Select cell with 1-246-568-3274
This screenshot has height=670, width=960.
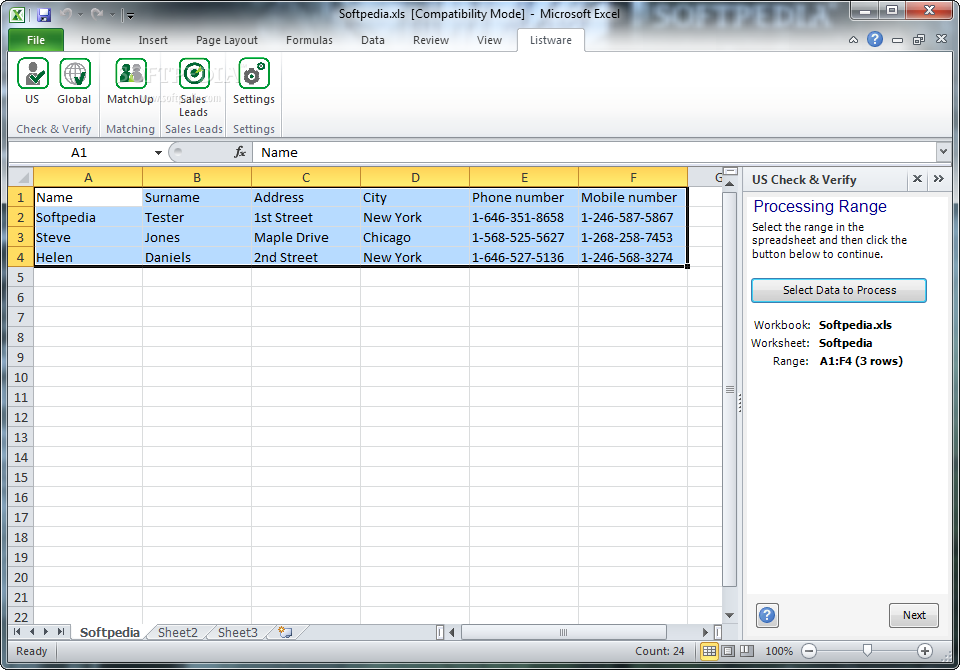point(632,257)
